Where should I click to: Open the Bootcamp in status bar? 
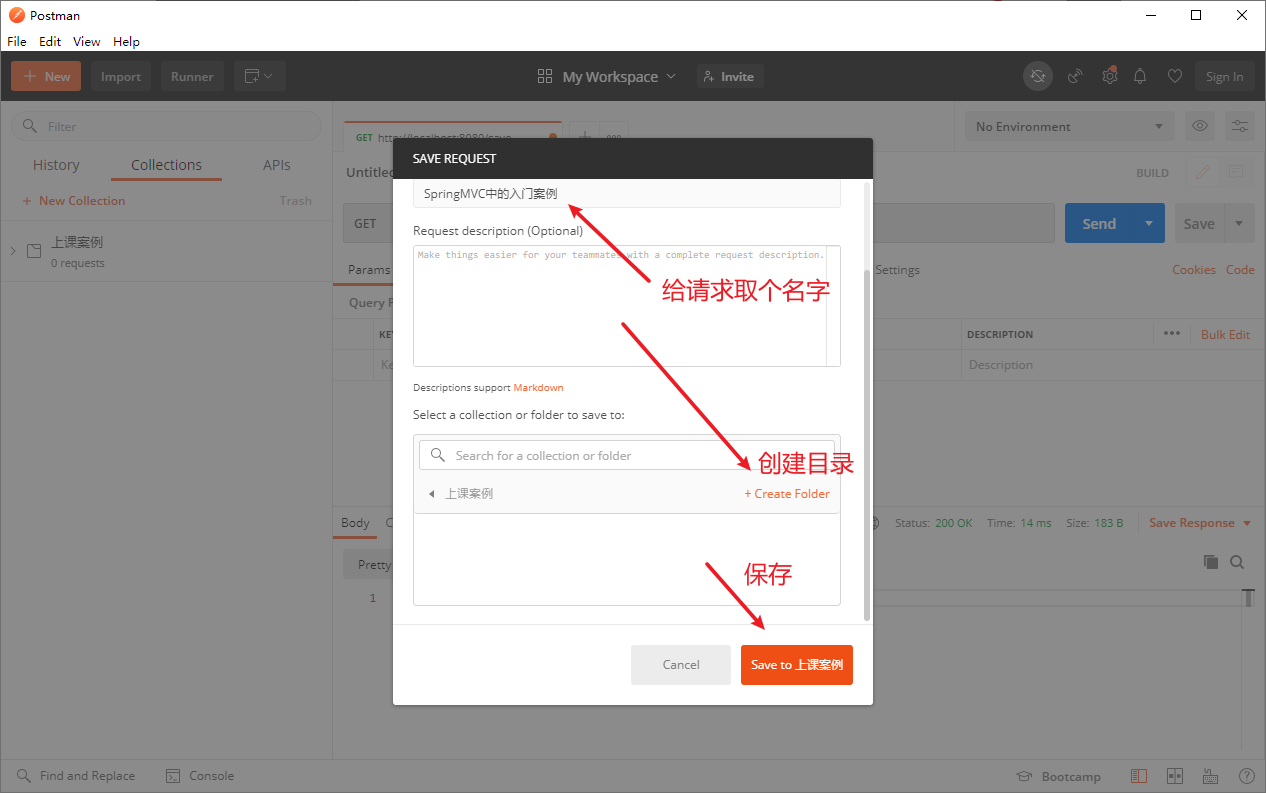1059,777
